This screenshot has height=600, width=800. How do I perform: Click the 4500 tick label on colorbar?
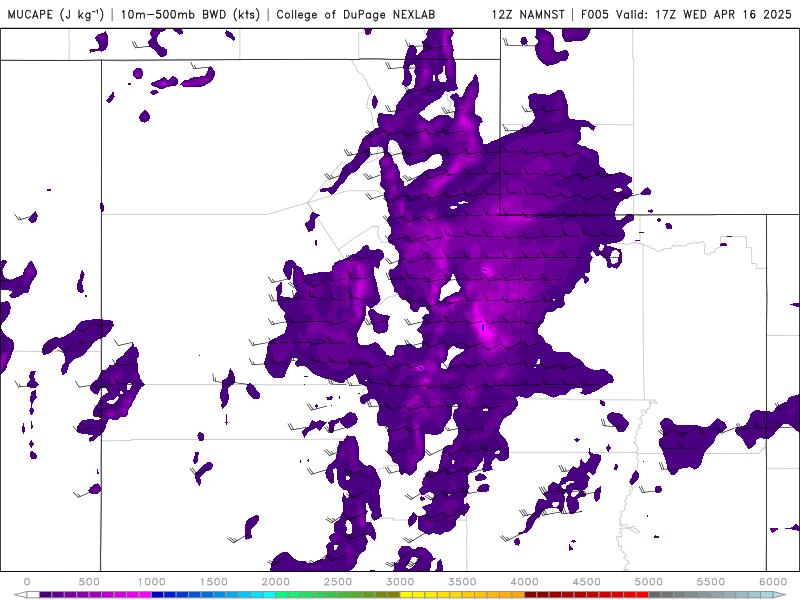(587, 582)
